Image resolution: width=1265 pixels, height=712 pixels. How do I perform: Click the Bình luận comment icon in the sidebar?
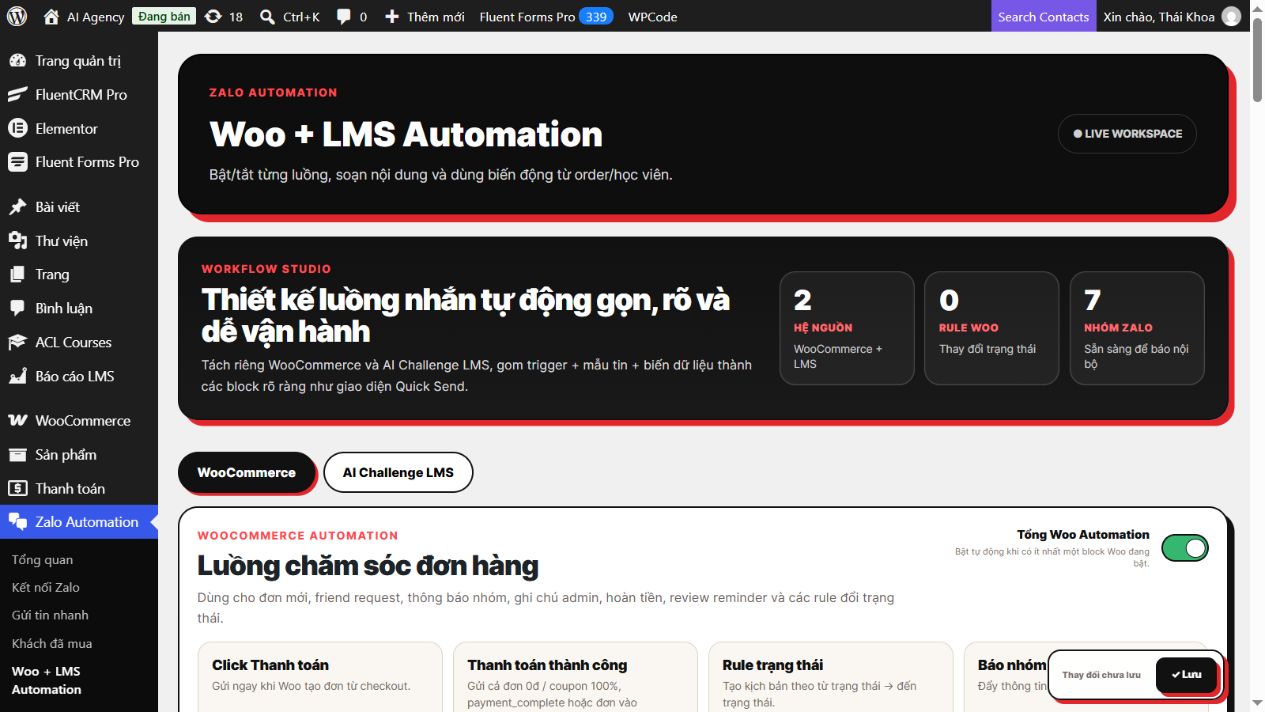17,308
